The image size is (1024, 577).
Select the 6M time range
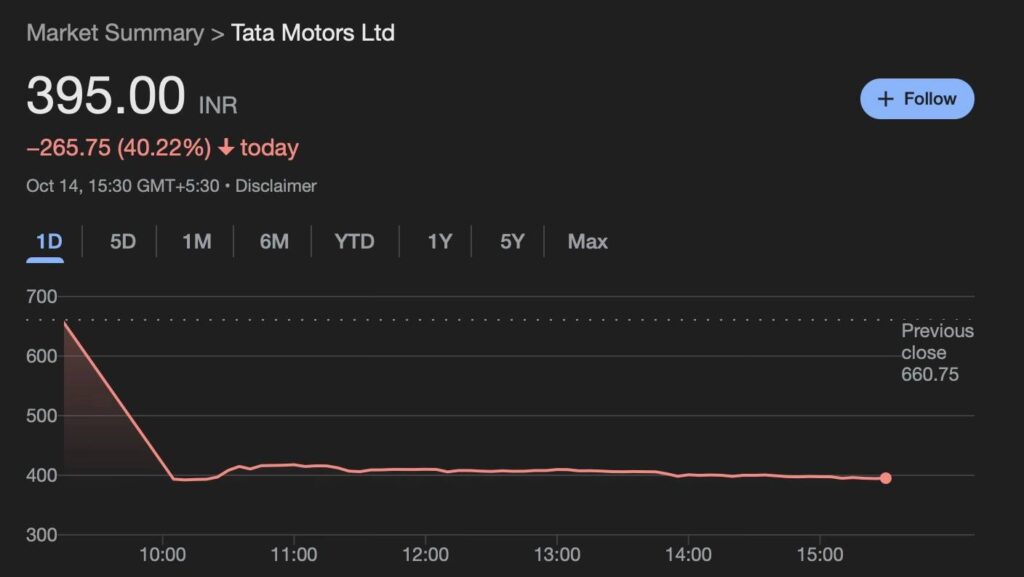[x=272, y=241]
